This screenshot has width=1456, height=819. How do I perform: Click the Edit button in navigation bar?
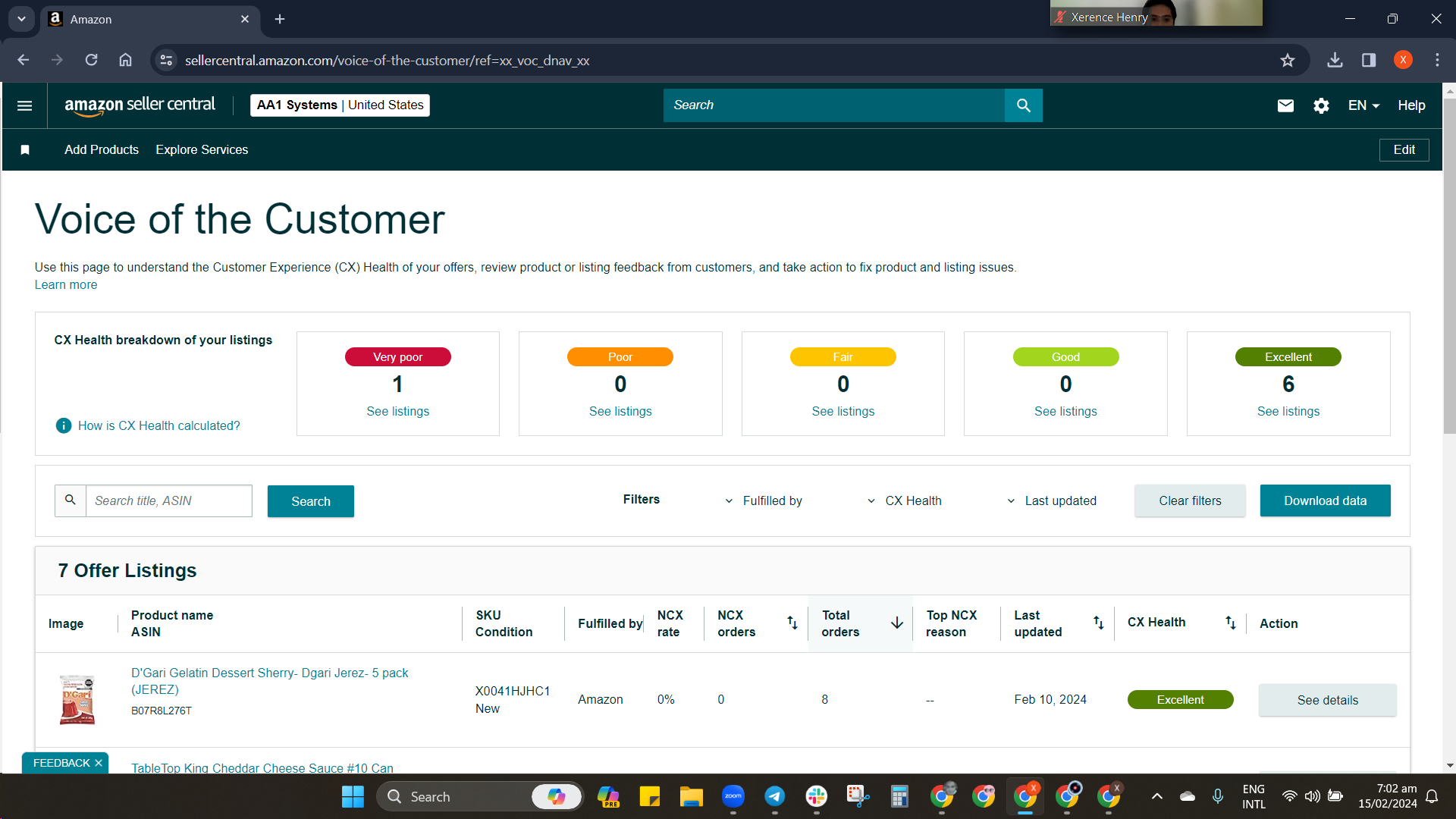click(x=1404, y=150)
